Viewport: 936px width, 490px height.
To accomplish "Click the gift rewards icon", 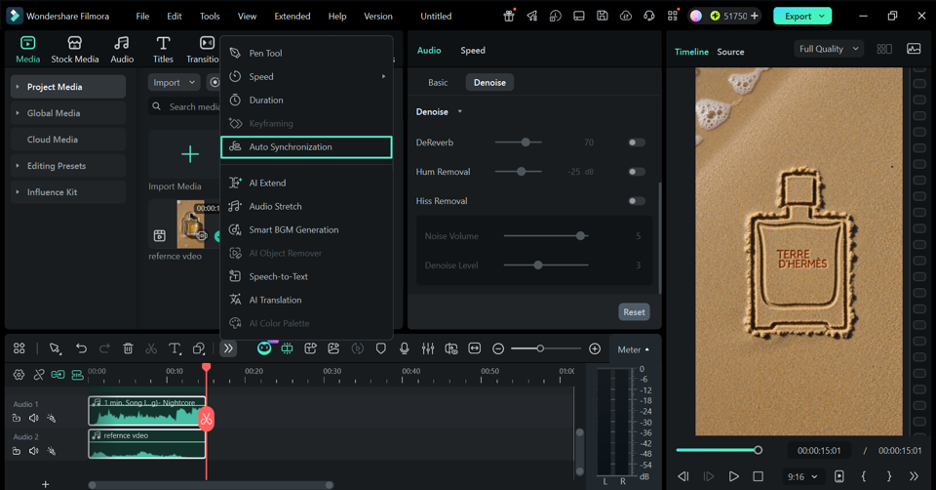I will tap(509, 16).
